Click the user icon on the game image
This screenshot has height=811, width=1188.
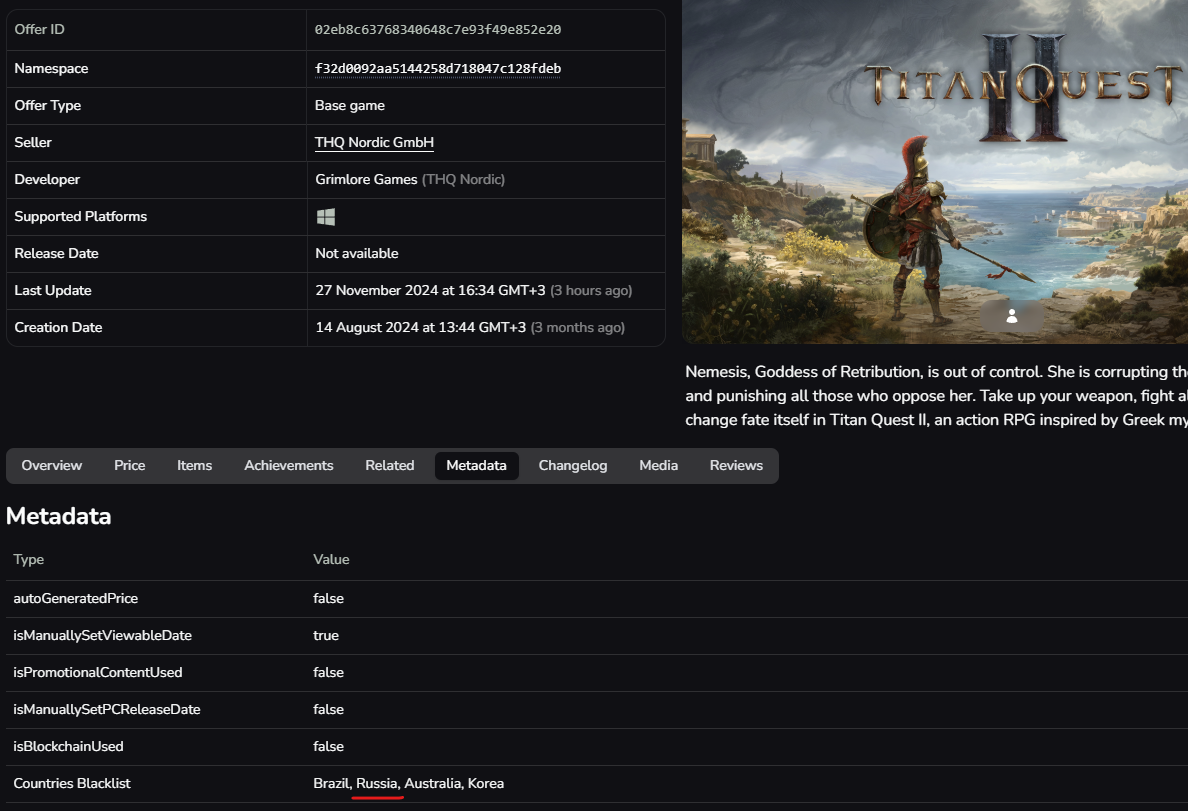[x=1011, y=316]
